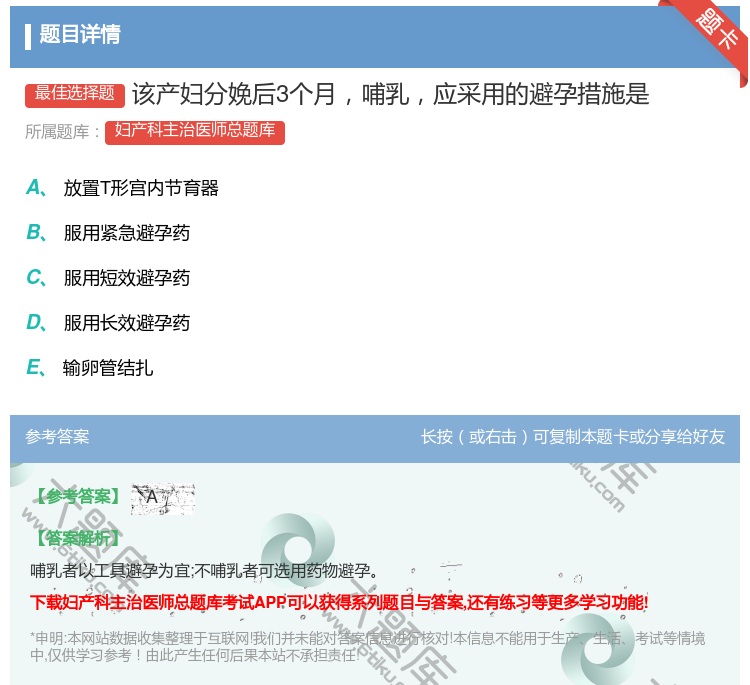Screen dimensions: 750x685
Task: Open the 妇产科主治医师总题库 link
Action: point(195,132)
